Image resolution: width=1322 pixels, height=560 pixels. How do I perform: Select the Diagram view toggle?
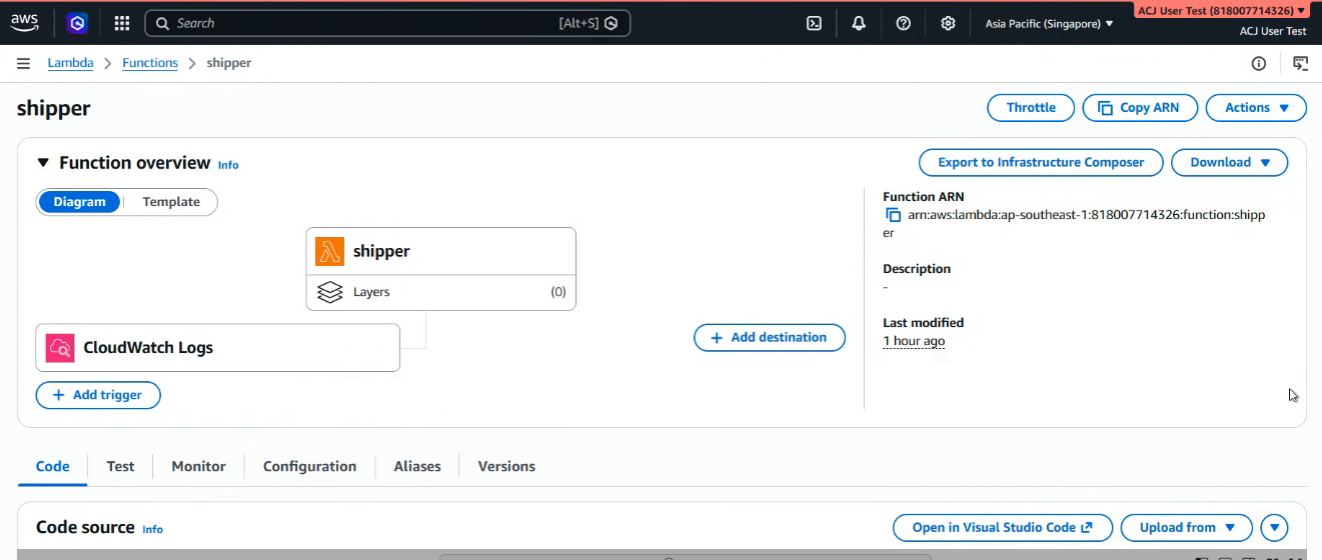coord(79,202)
